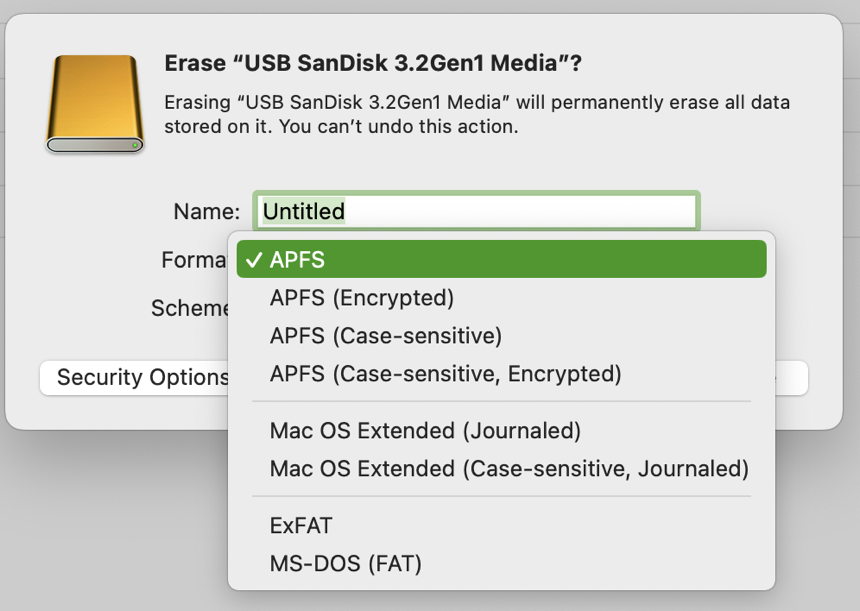Choose ExFAT as the format
This screenshot has width=860, height=611.
coord(301,525)
